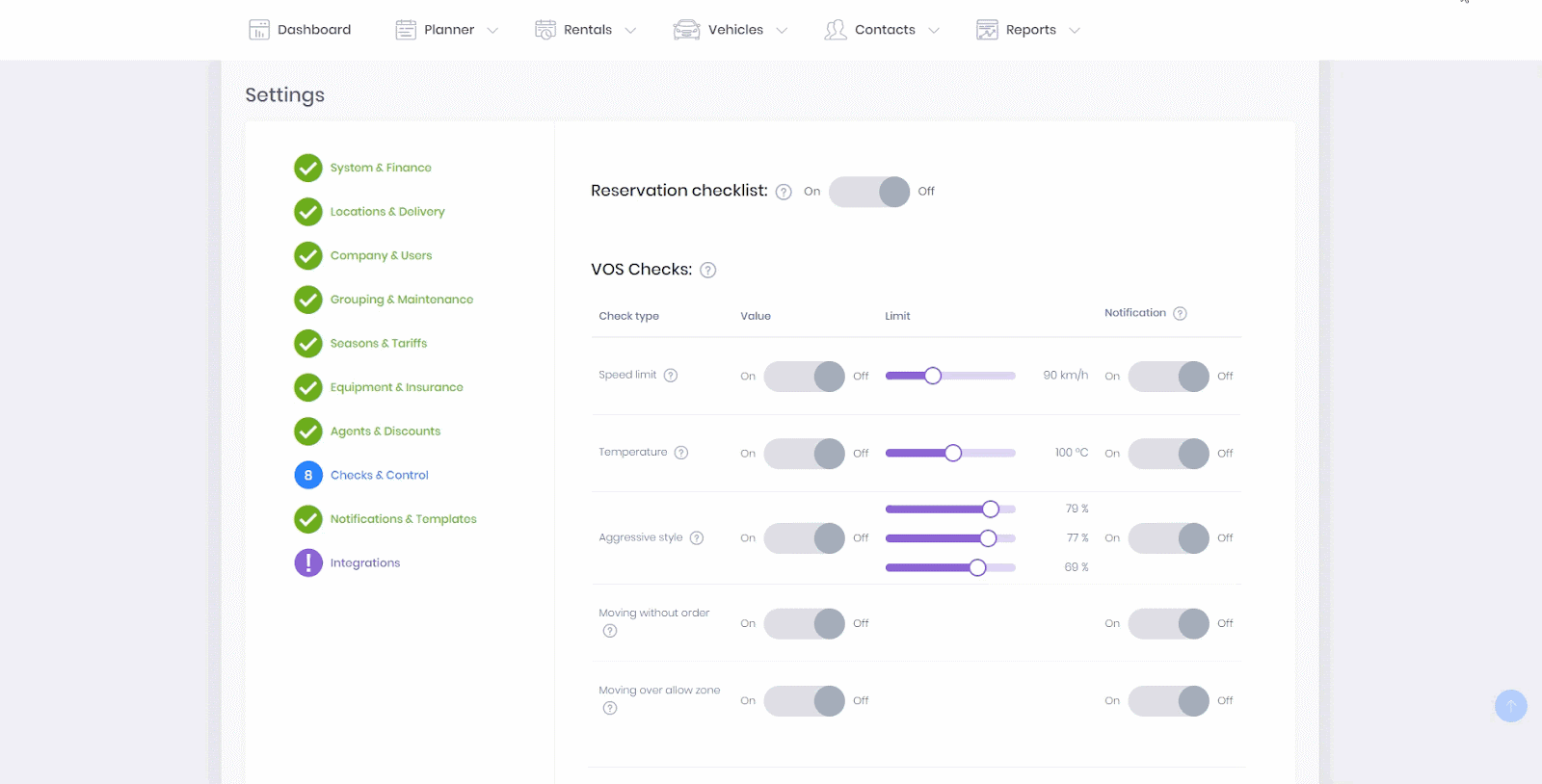The height and width of the screenshot is (784, 1542).
Task: Click the help icon next to Temperature
Action: (x=681, y=453)
